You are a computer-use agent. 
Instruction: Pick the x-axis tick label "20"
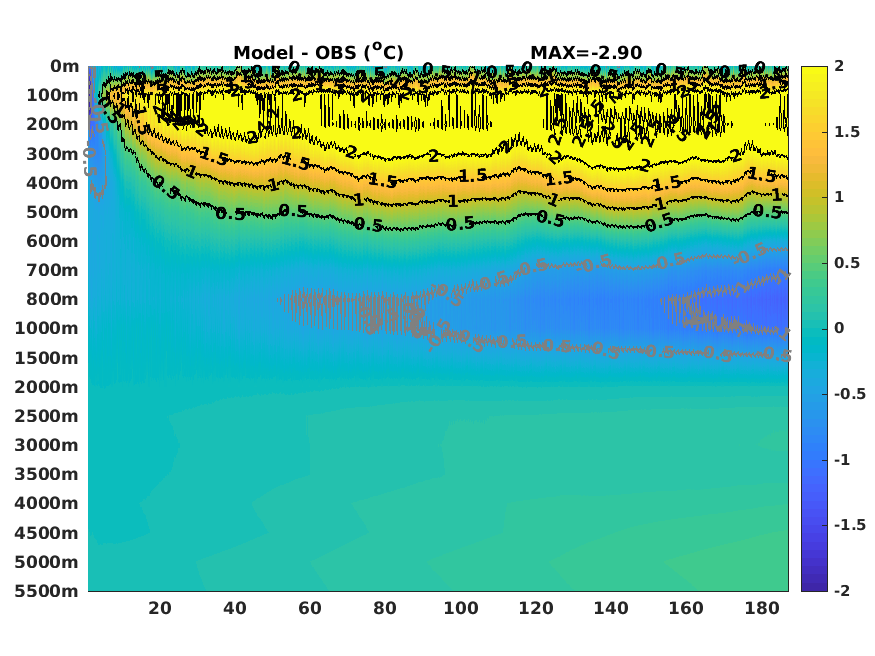(x=160, y=607)
